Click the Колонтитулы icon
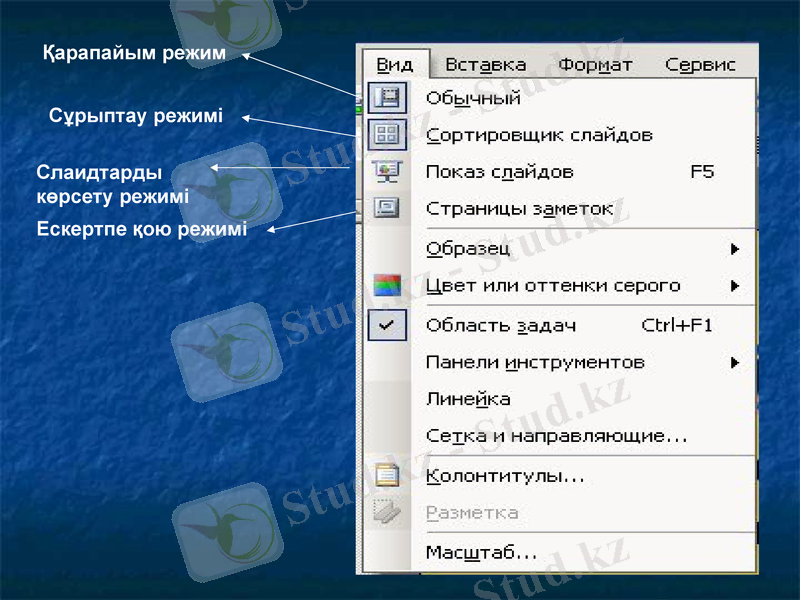The width and height of the screenshot is (800, 600). click(x=386, y=477)
